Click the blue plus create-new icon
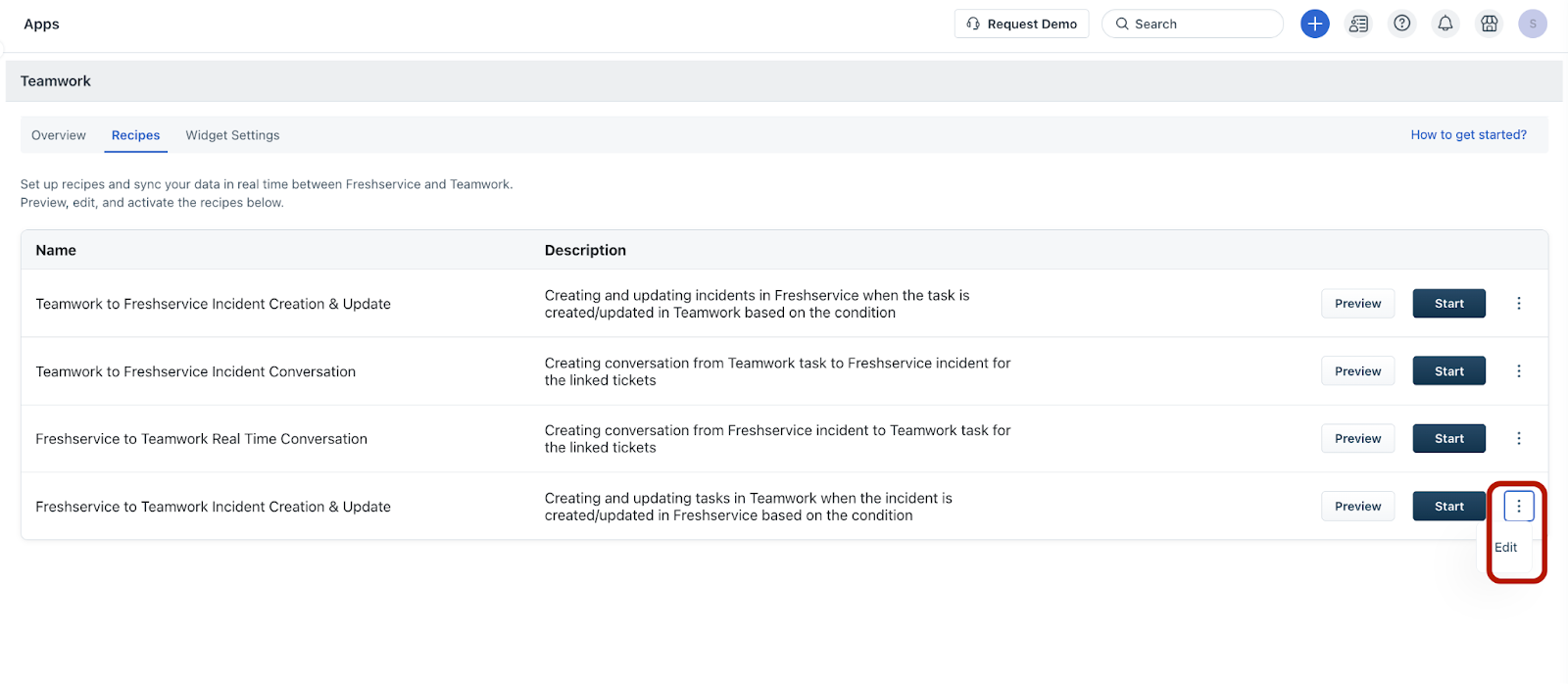This screenshot has width=1568, height=684. pos(1314,24)
